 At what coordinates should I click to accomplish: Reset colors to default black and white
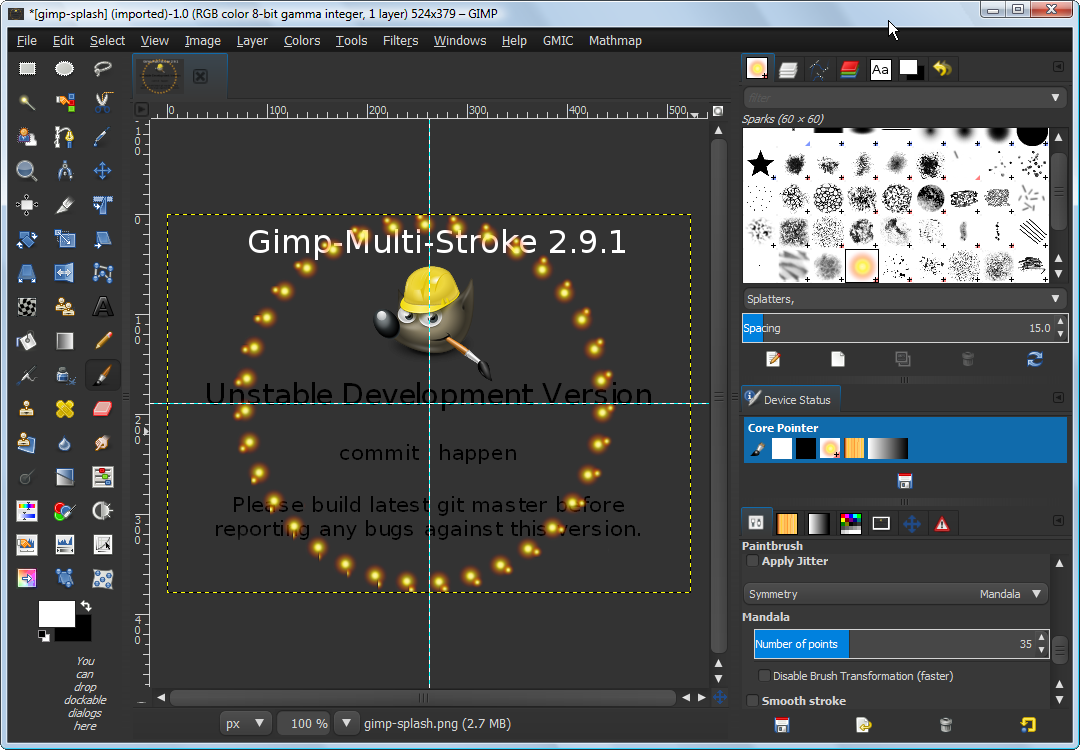(x=43, y=636)
